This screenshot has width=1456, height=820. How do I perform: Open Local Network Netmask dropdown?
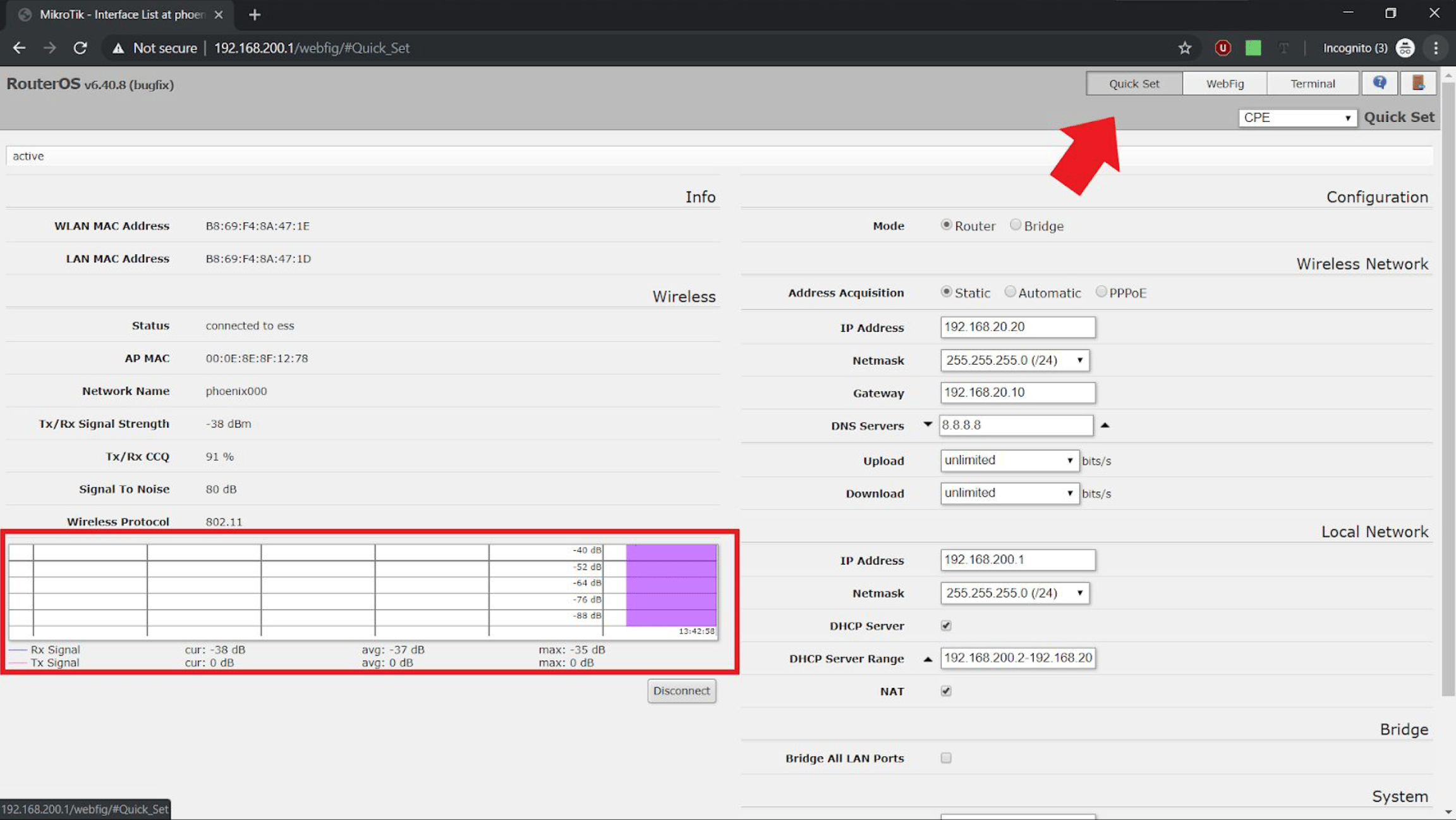click(x=1015, y=593)
